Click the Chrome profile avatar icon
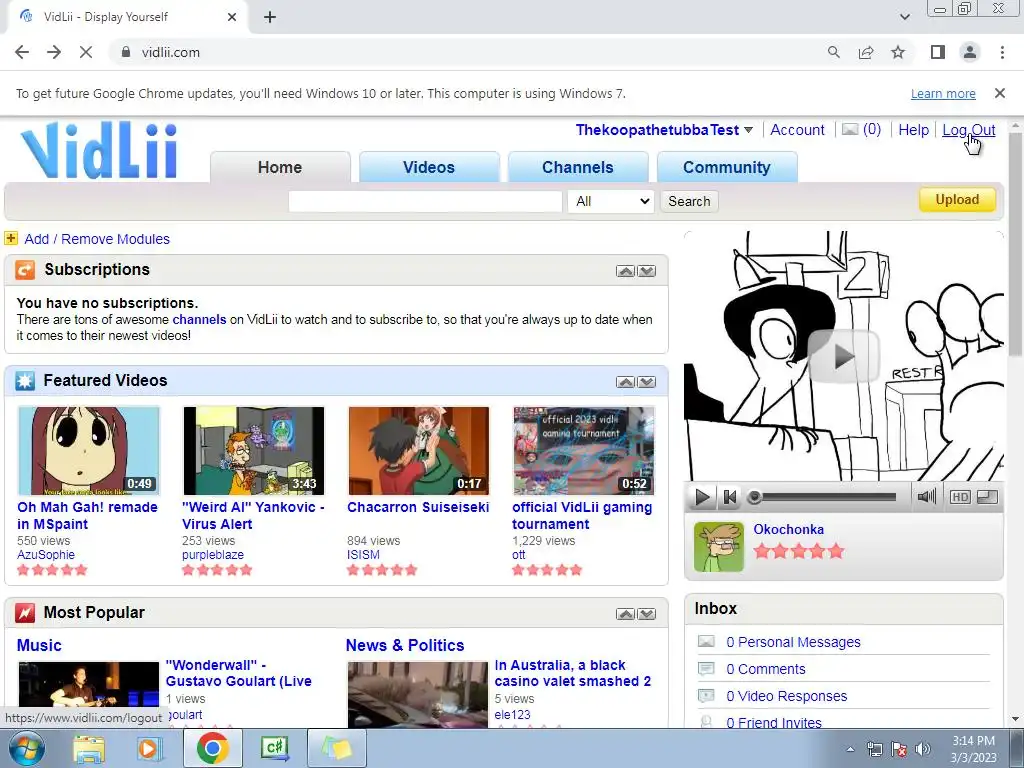Viewport: 1024px width, 768px height. (970, 52)
